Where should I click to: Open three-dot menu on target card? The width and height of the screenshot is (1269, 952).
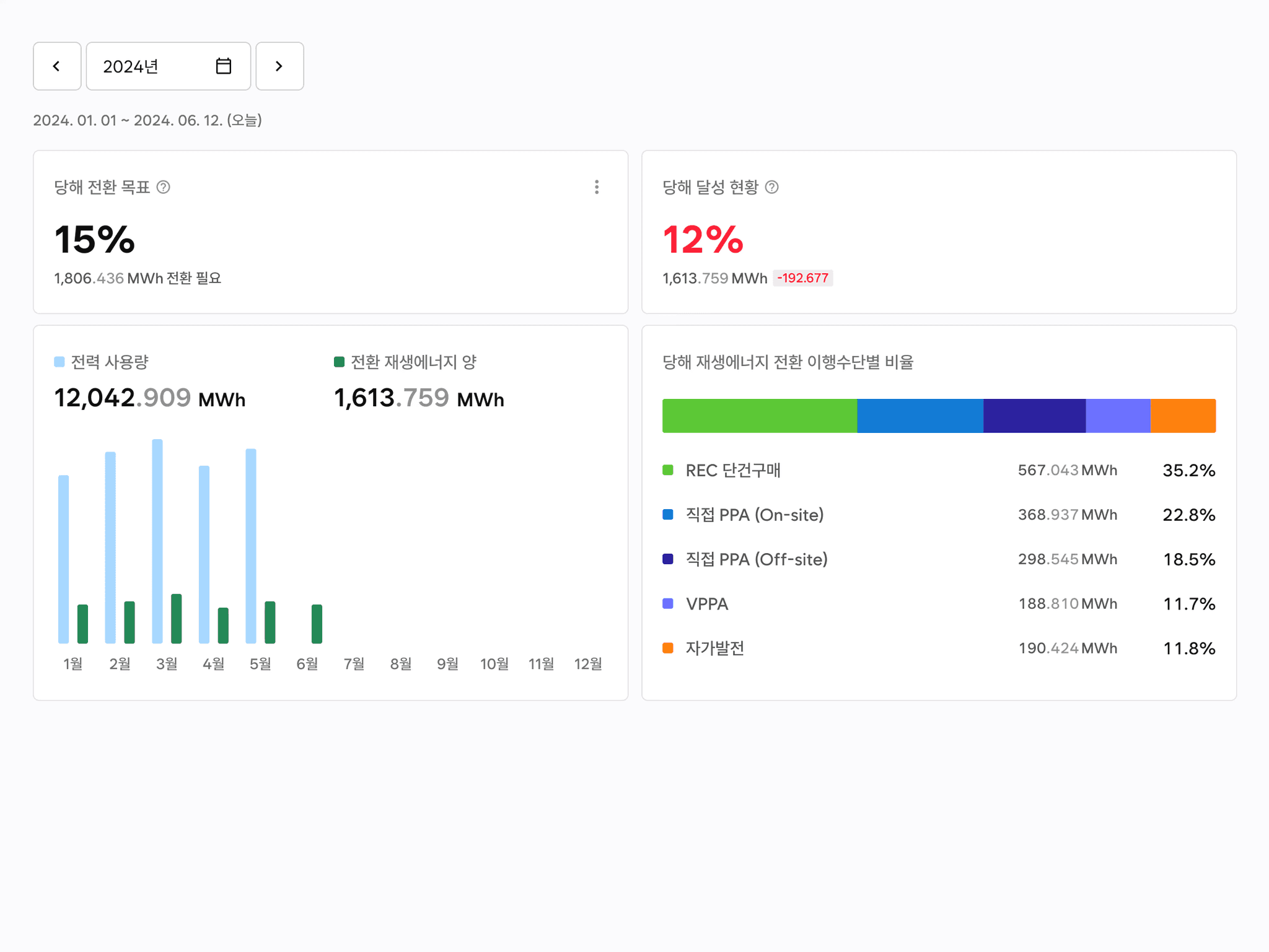596,187
